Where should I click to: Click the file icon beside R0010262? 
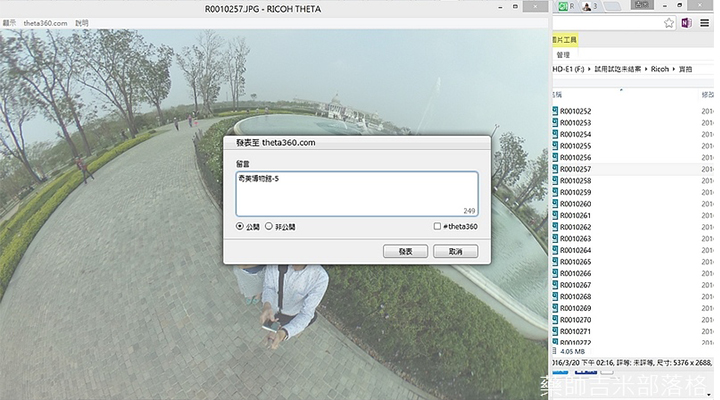point(555,227)
